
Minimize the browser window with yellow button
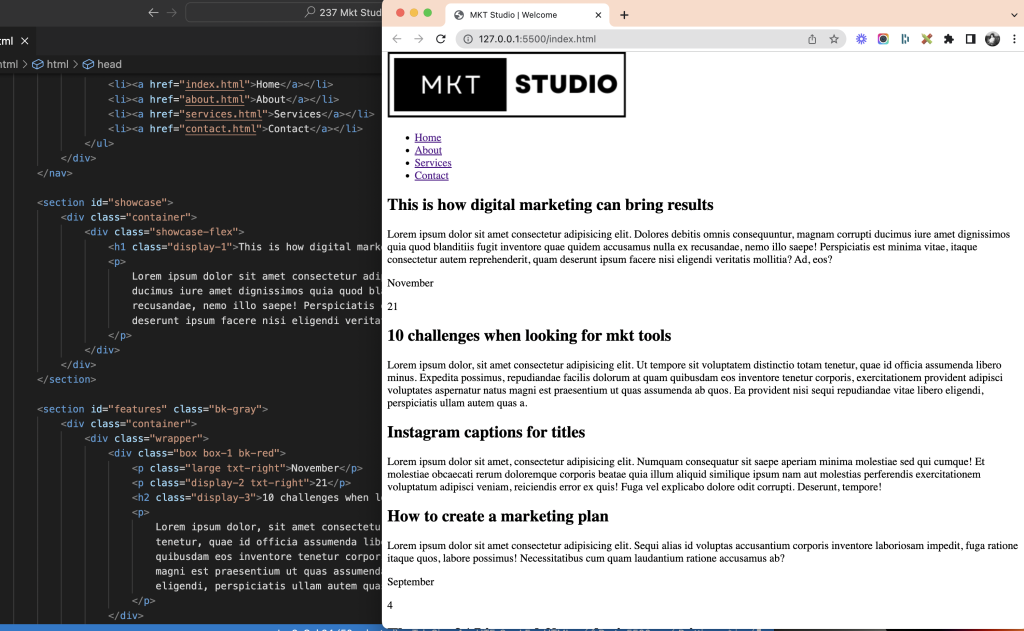[414, 13]
